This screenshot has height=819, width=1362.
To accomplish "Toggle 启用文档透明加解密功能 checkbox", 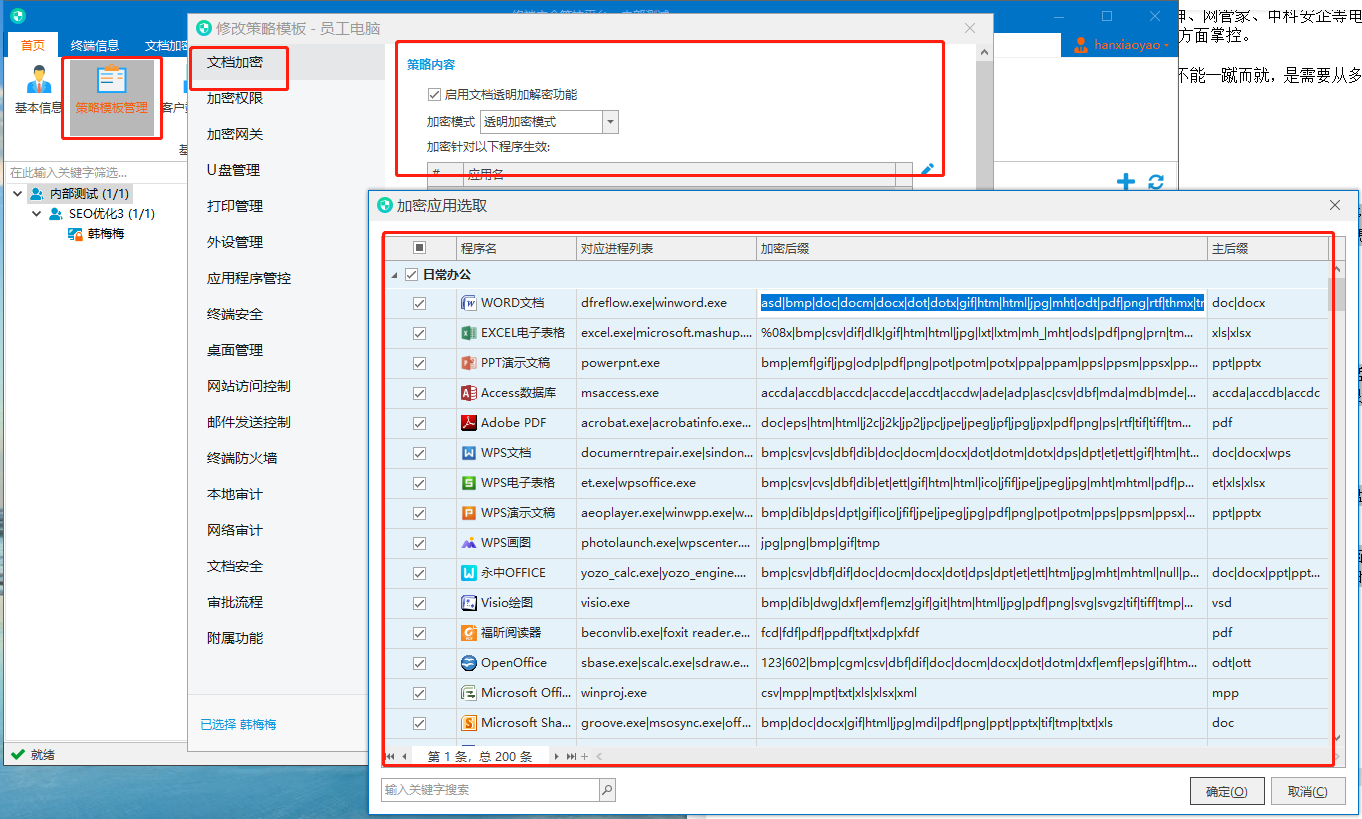I will (434, 95).
